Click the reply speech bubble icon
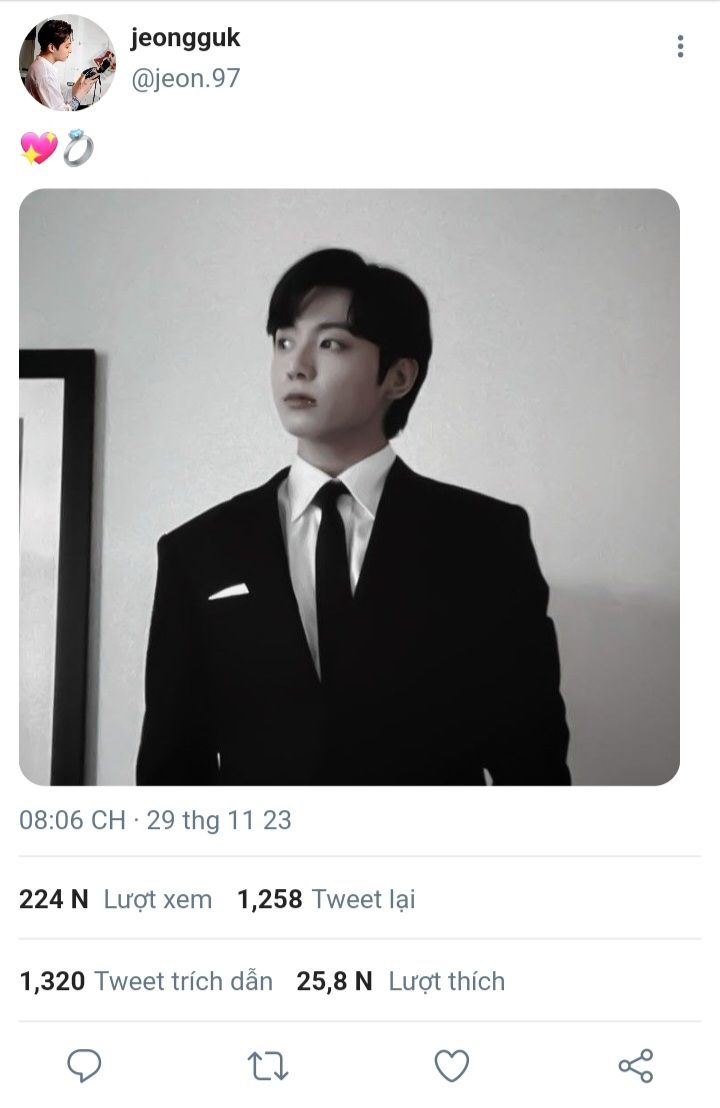 [x=84, y=1066]
